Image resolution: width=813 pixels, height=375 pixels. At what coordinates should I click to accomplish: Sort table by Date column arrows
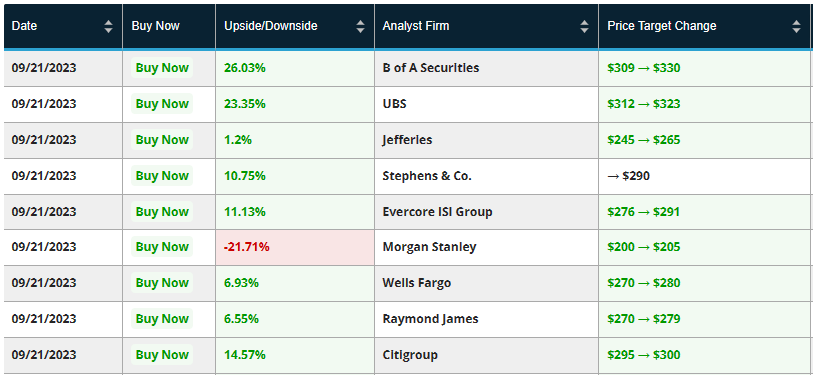(108, 26)
